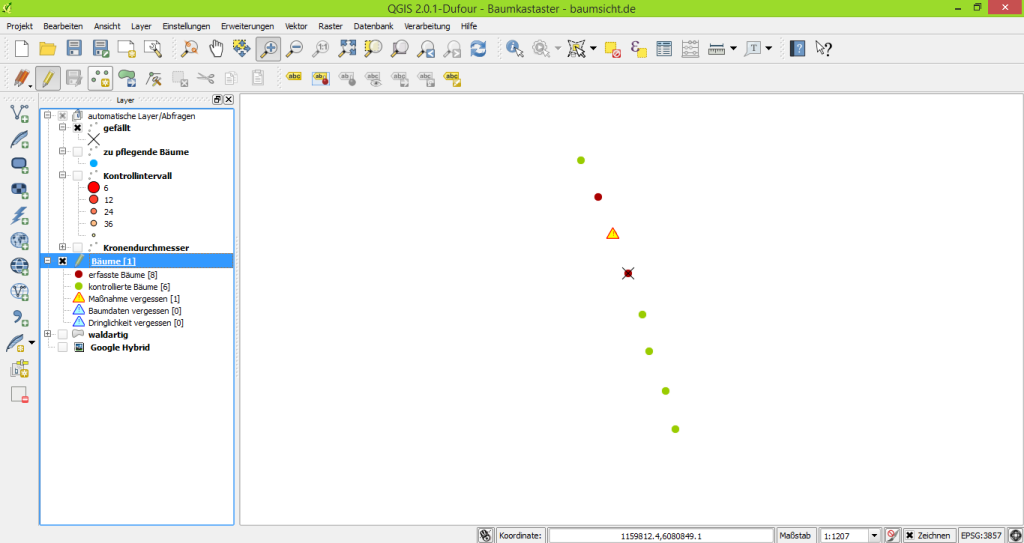Expand the Kronendurchmesser layer
This screenshot has height=543, width=1024.
(x=63, y=247)
